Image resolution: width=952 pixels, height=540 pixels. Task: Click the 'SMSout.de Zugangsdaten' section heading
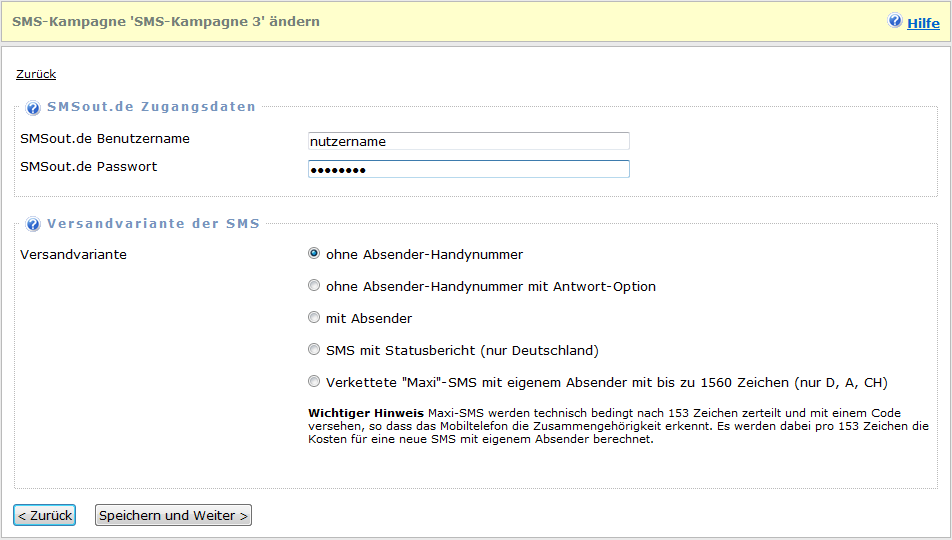click(x=151, y=107)
